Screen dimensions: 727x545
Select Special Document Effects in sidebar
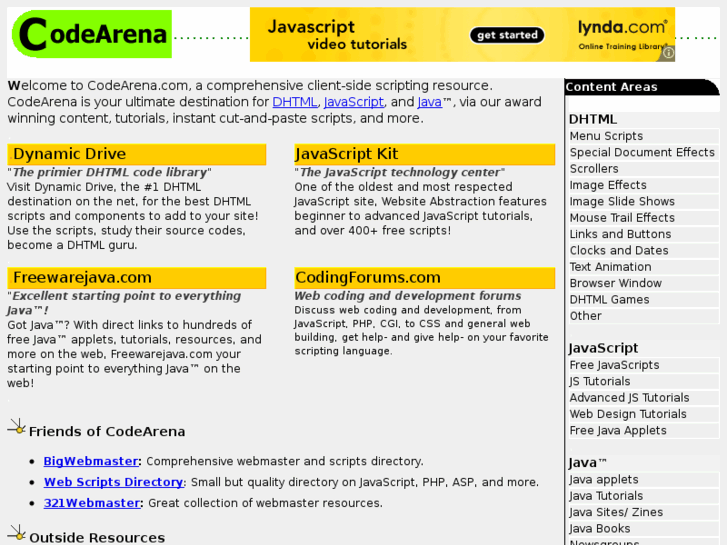642,152
